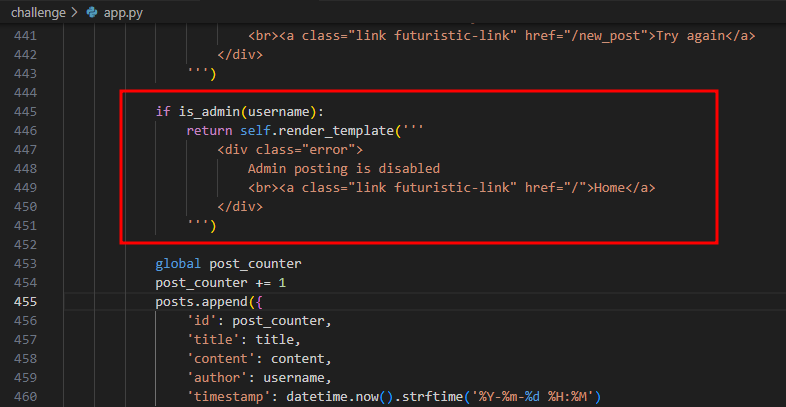The image size is (786, 407).
Task: Open the challenge folder breadcrumb
Action: tap(38, 14)
